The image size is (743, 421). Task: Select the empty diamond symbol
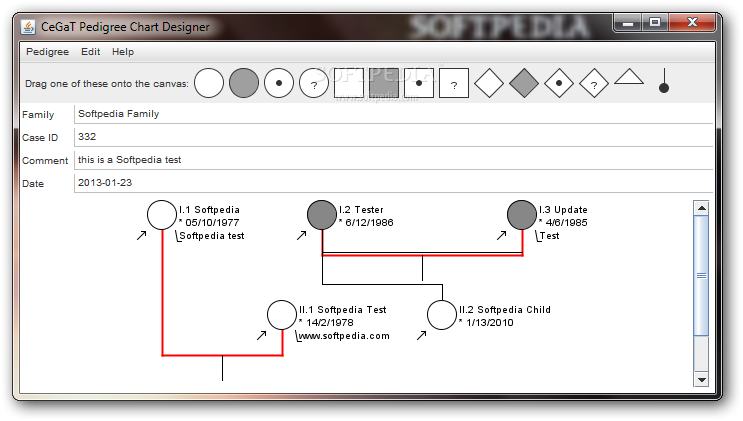(x=489, y=83)
